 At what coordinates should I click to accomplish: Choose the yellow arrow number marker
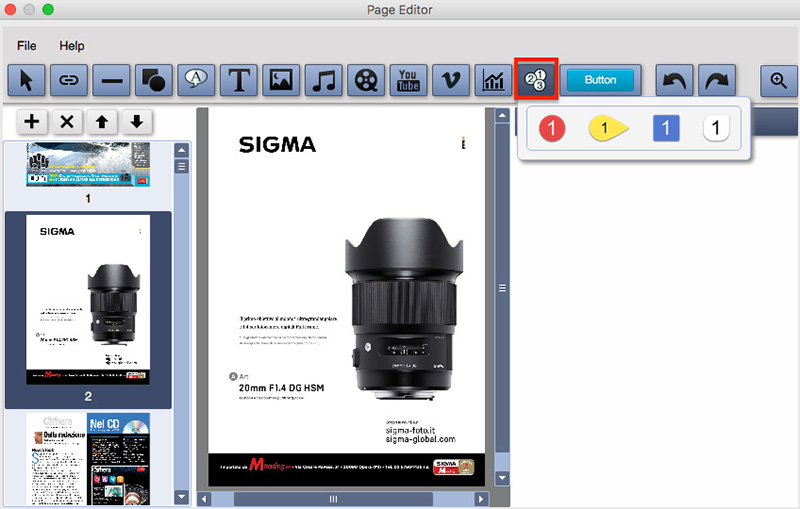click(x=608, y=128)
